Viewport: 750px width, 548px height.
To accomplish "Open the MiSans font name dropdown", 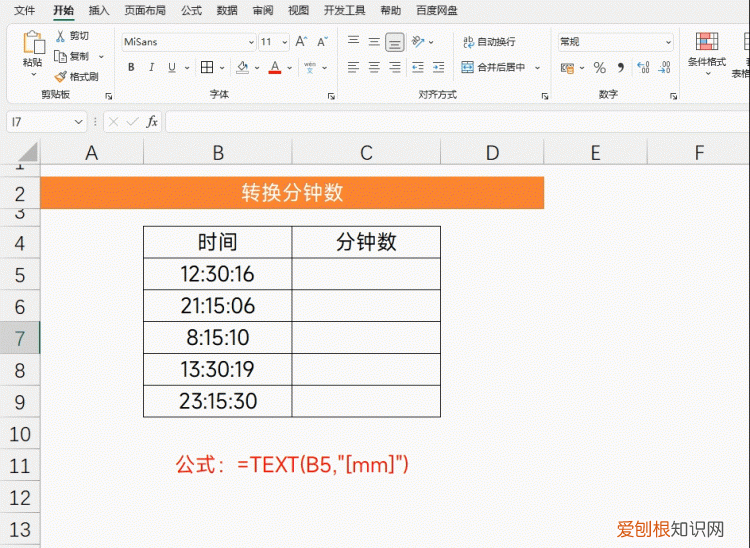I will point(252,42).
